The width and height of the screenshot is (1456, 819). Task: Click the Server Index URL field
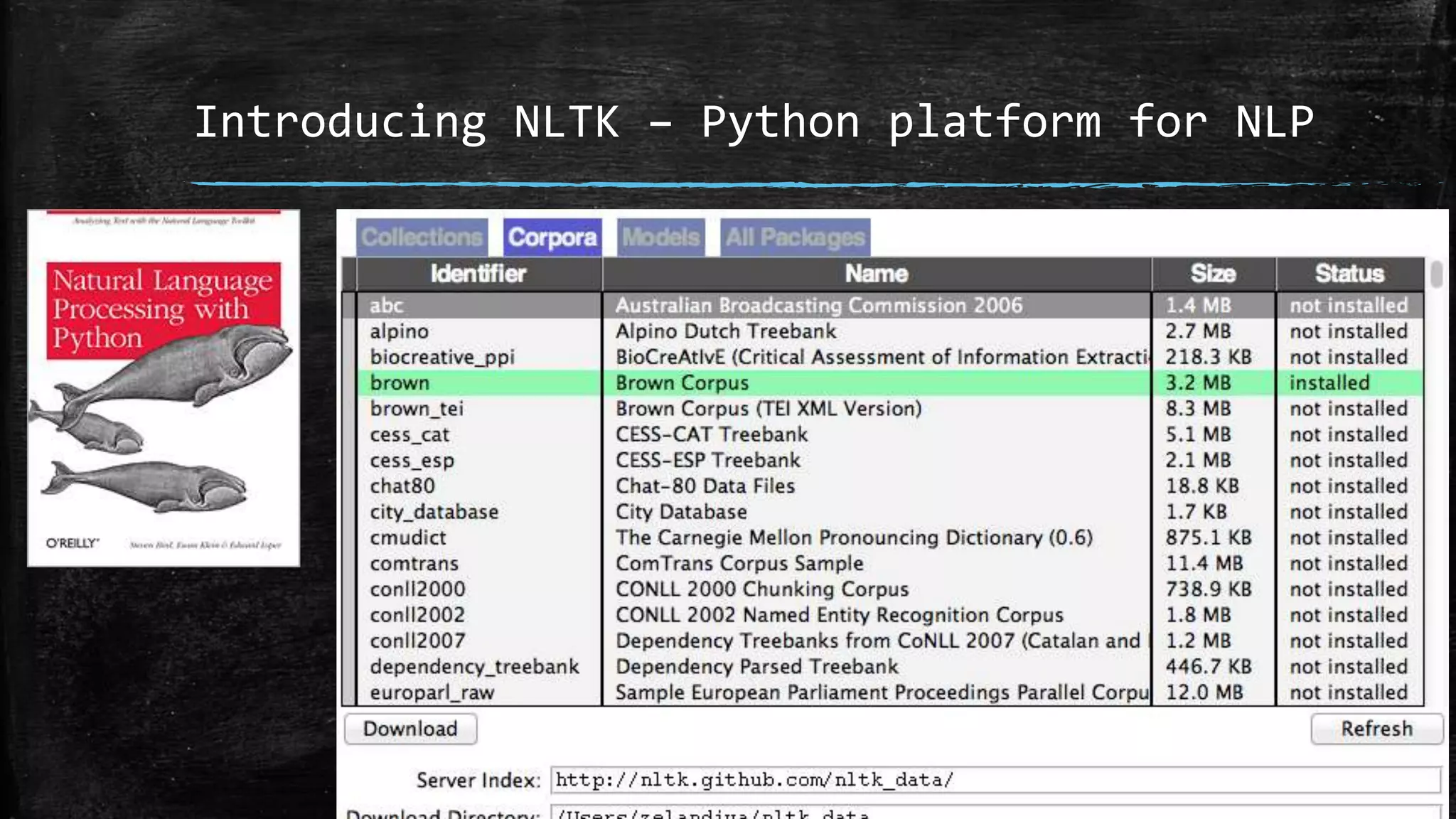(x=995, y=780)
